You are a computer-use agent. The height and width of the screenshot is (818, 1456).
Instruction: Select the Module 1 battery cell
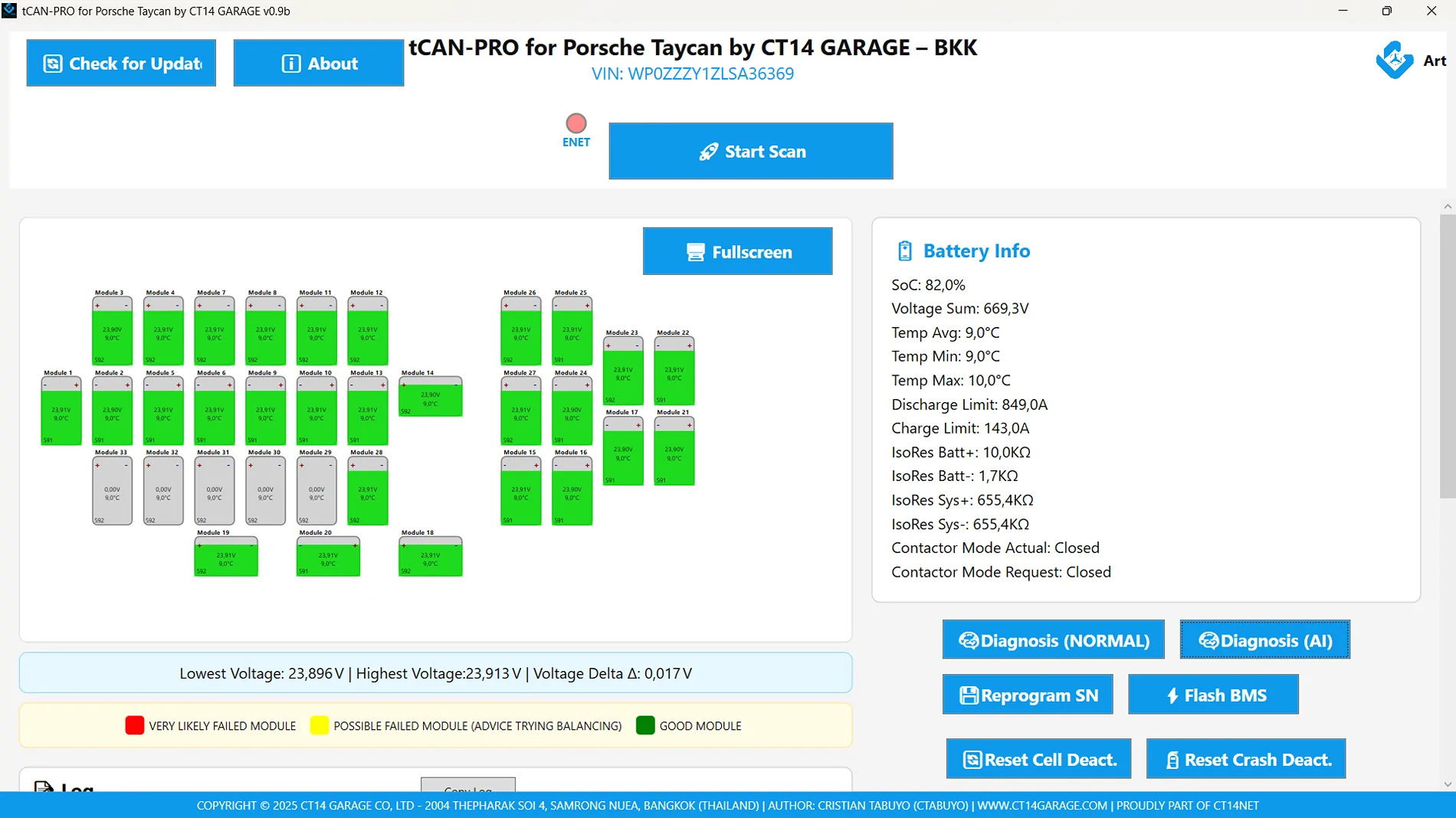61,411
